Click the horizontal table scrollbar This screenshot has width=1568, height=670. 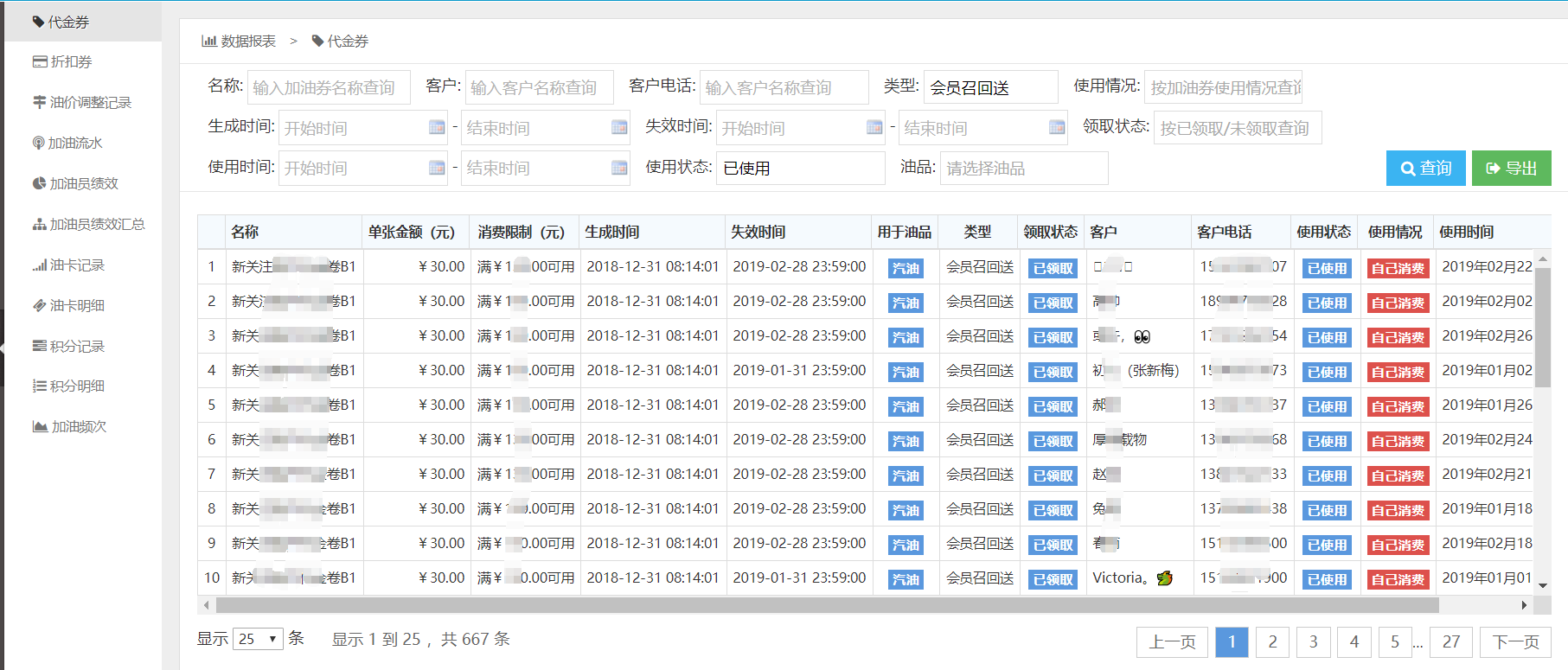pos(826,605)
